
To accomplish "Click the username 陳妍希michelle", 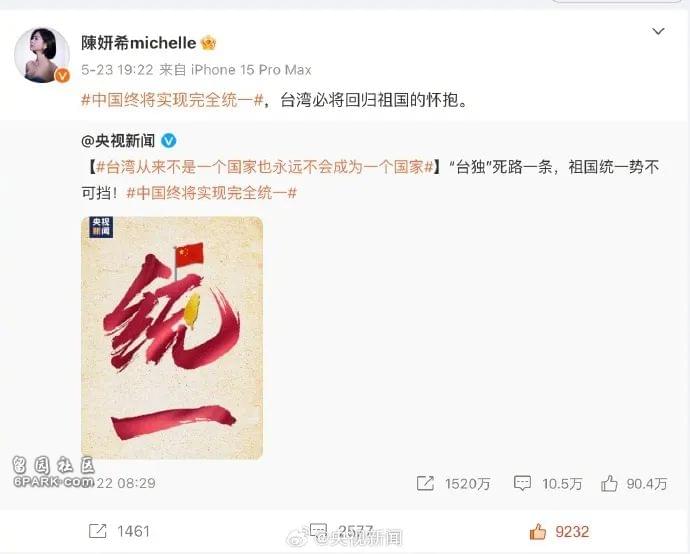I will coord(139,43).
